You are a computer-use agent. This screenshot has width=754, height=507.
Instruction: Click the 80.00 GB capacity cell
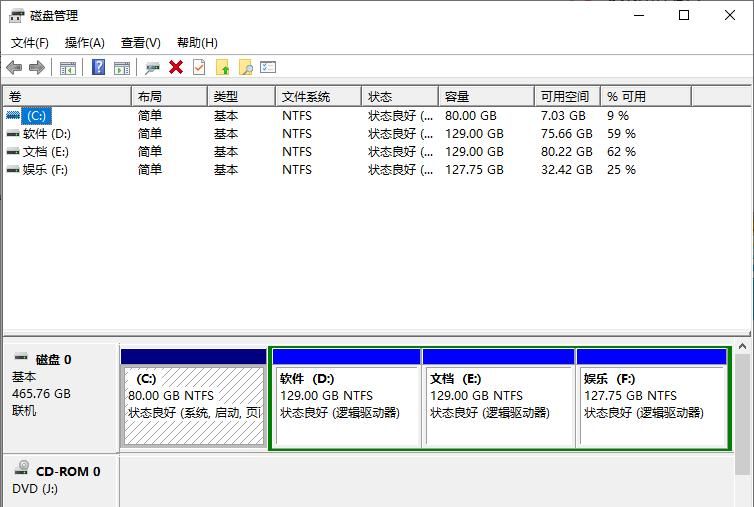pyautogui.click(x=471, y=116)
